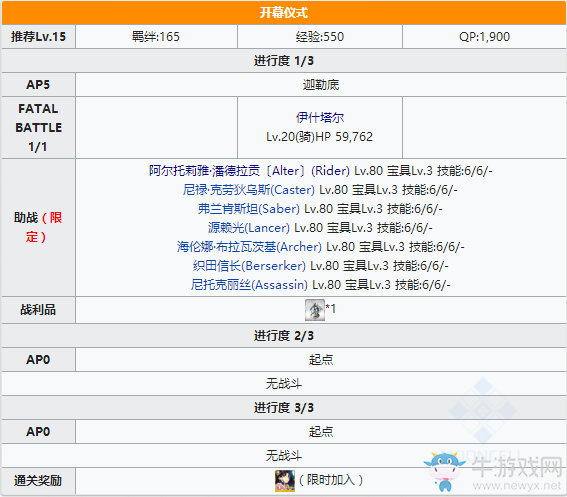Select the 进行度 1/3 section header

coord(284,60)
